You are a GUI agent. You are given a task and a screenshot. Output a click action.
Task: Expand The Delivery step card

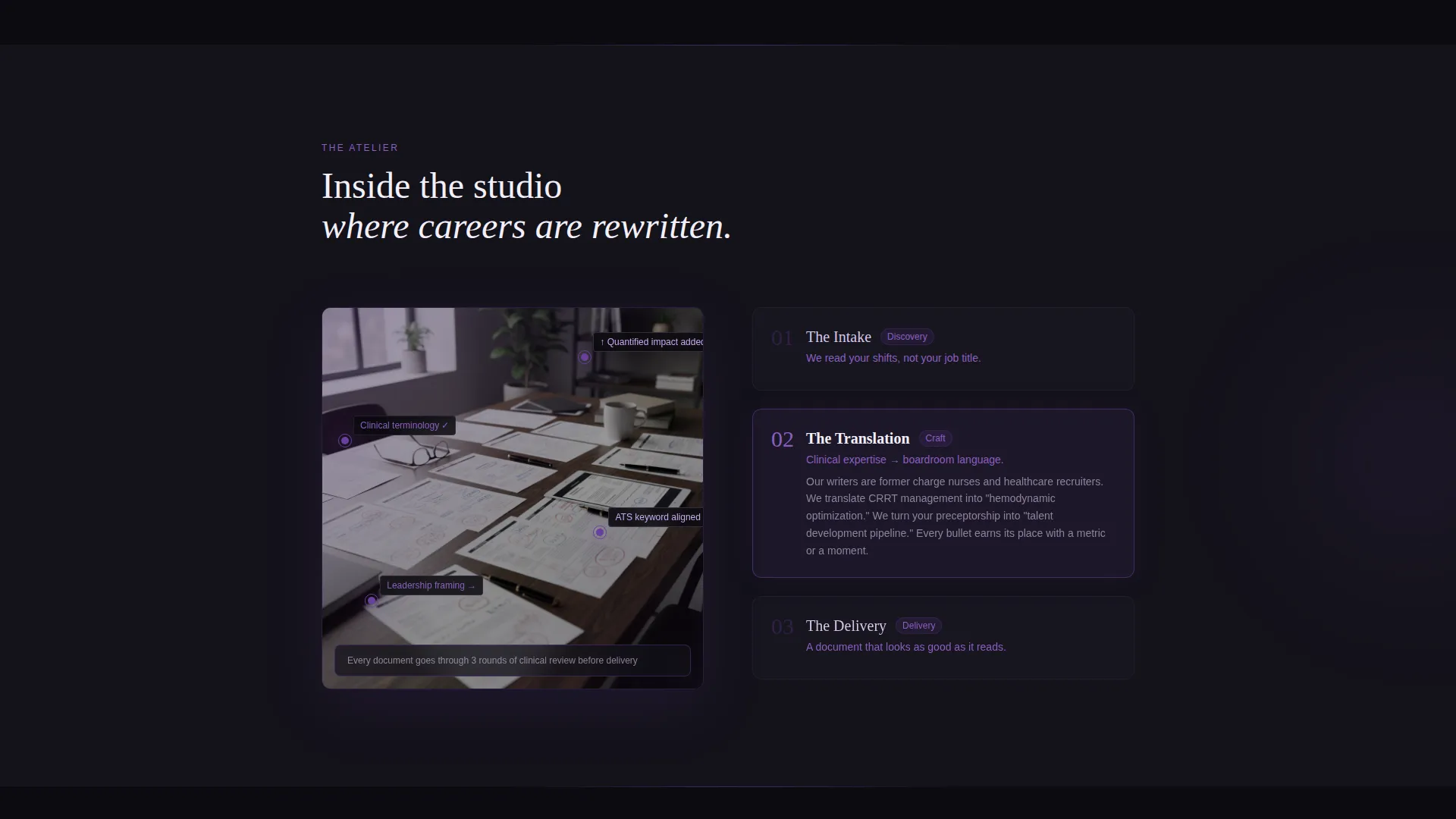pos(943,638)
